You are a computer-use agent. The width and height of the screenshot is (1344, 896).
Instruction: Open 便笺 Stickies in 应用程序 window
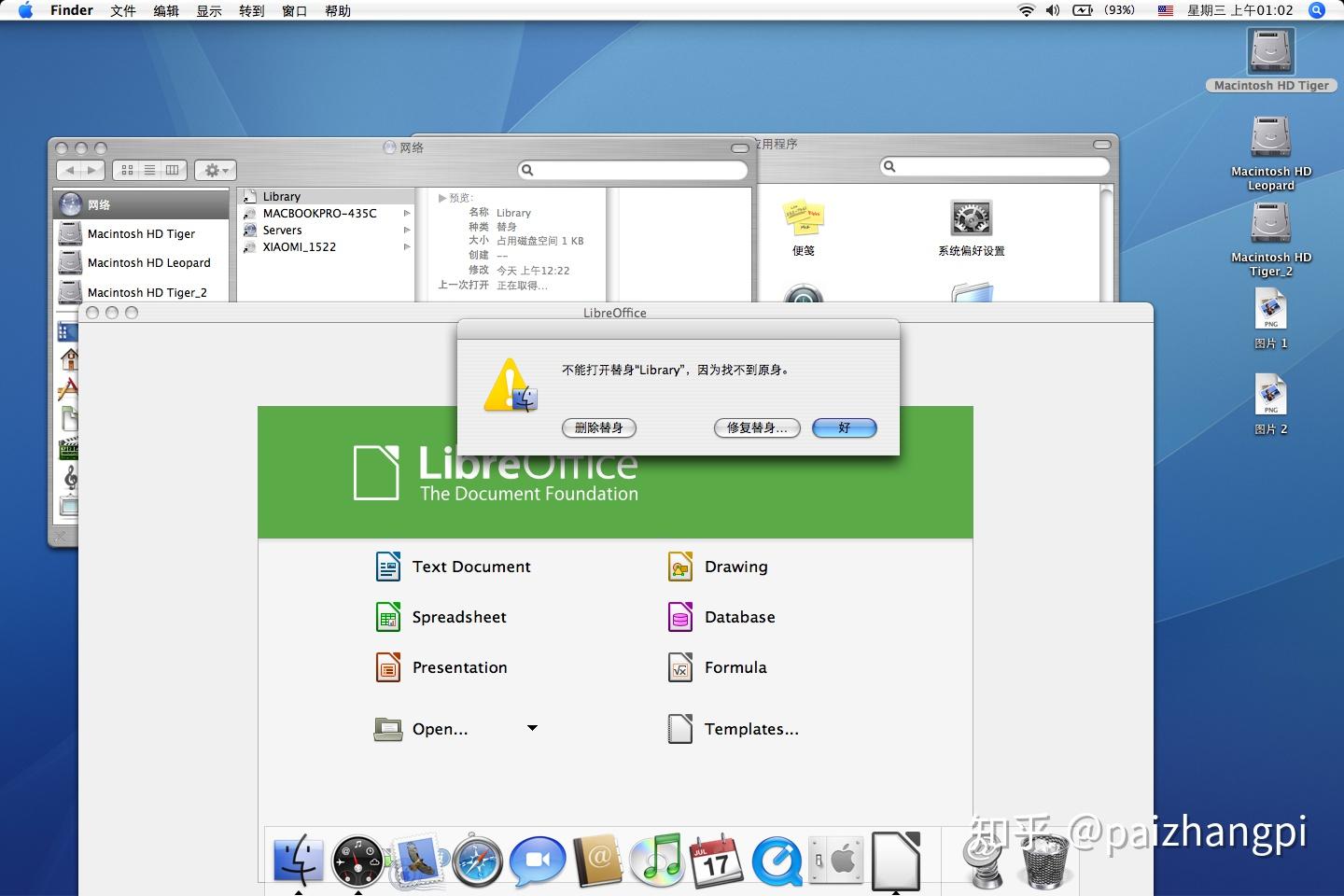[804, 228]
